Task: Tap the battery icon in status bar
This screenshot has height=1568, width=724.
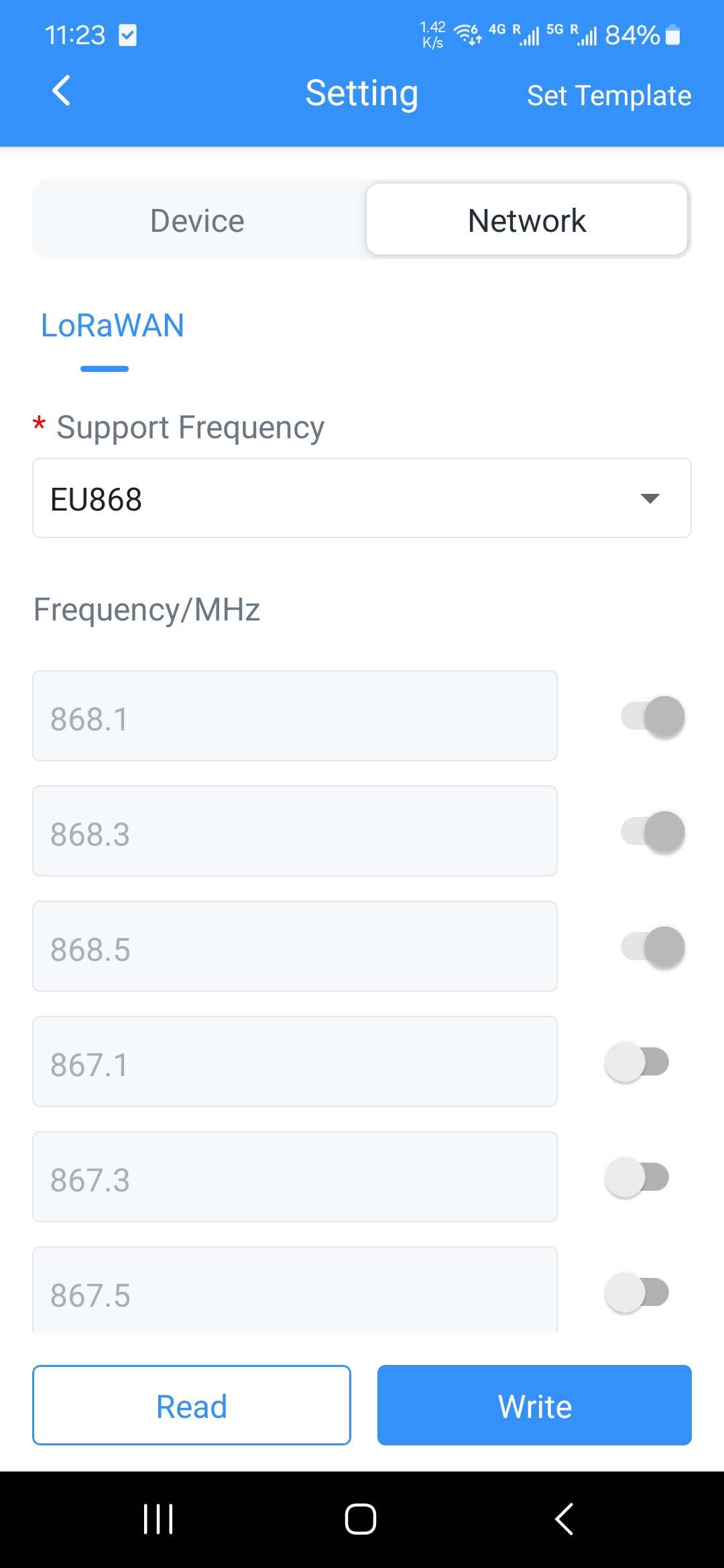Action: (673, 35)
